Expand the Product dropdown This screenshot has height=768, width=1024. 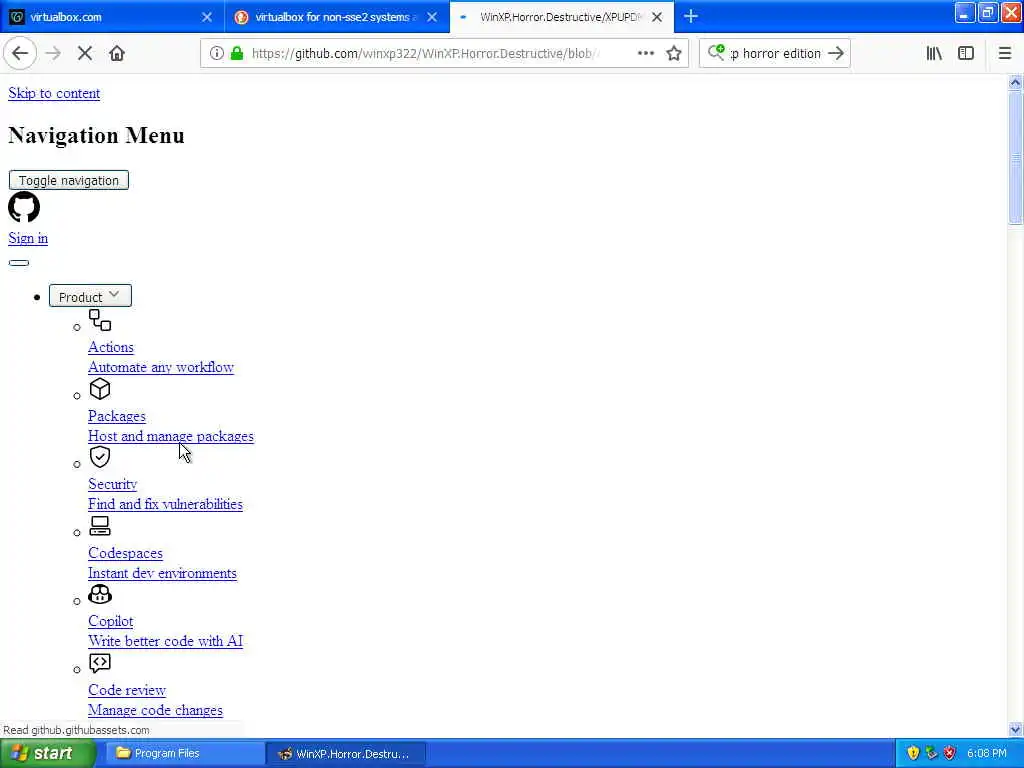pyautogui.click(x=90, y=296)
